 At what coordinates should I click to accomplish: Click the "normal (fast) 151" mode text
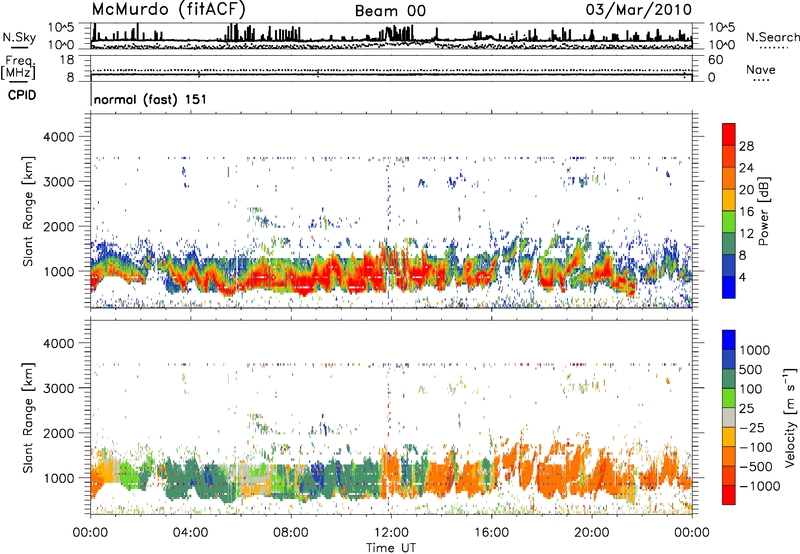pyautogui.click(x=150, y=99)
